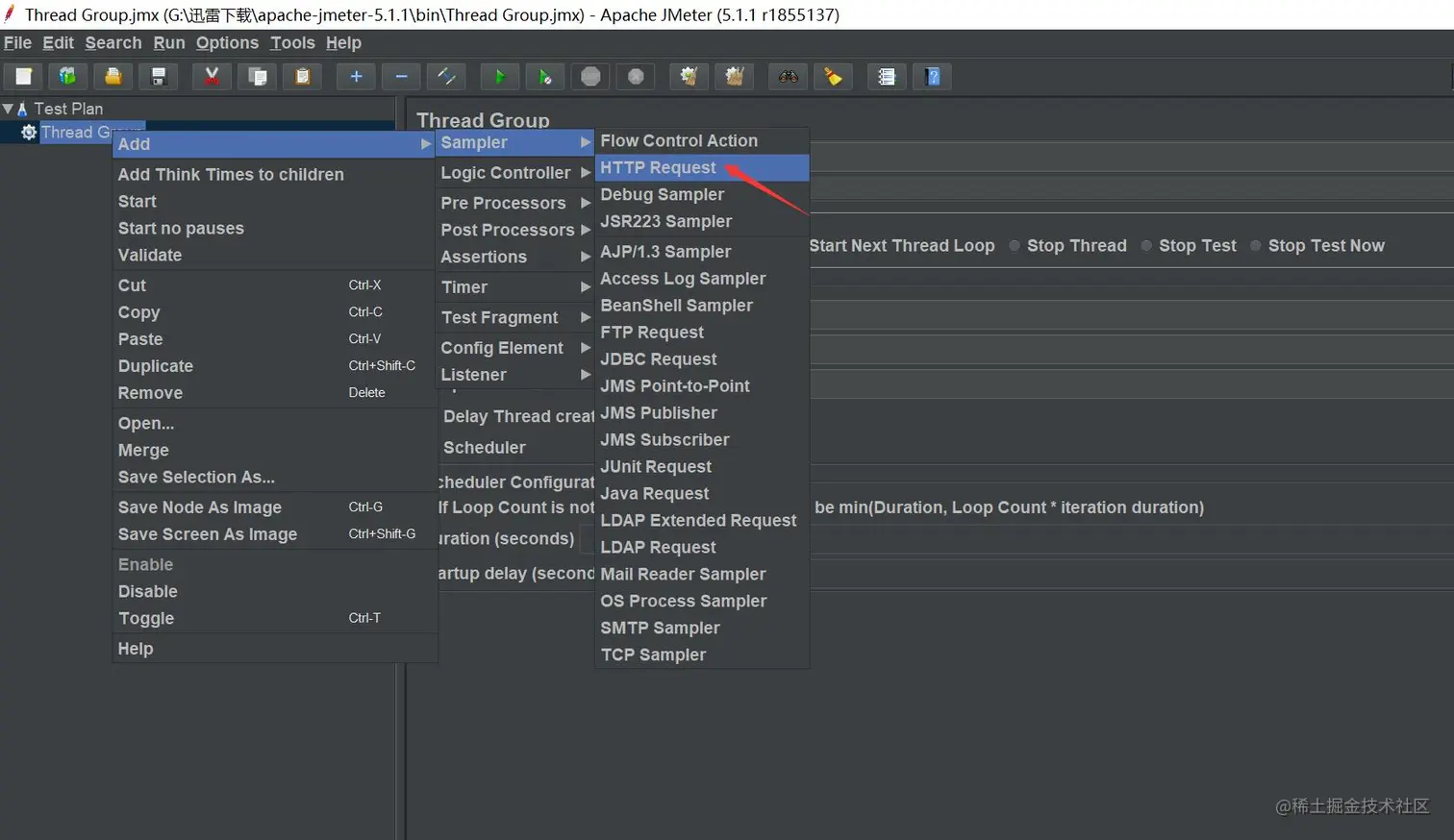The image size is (1454, 840).
Task: Click Remove in the context menu
Action: (275, 393)
